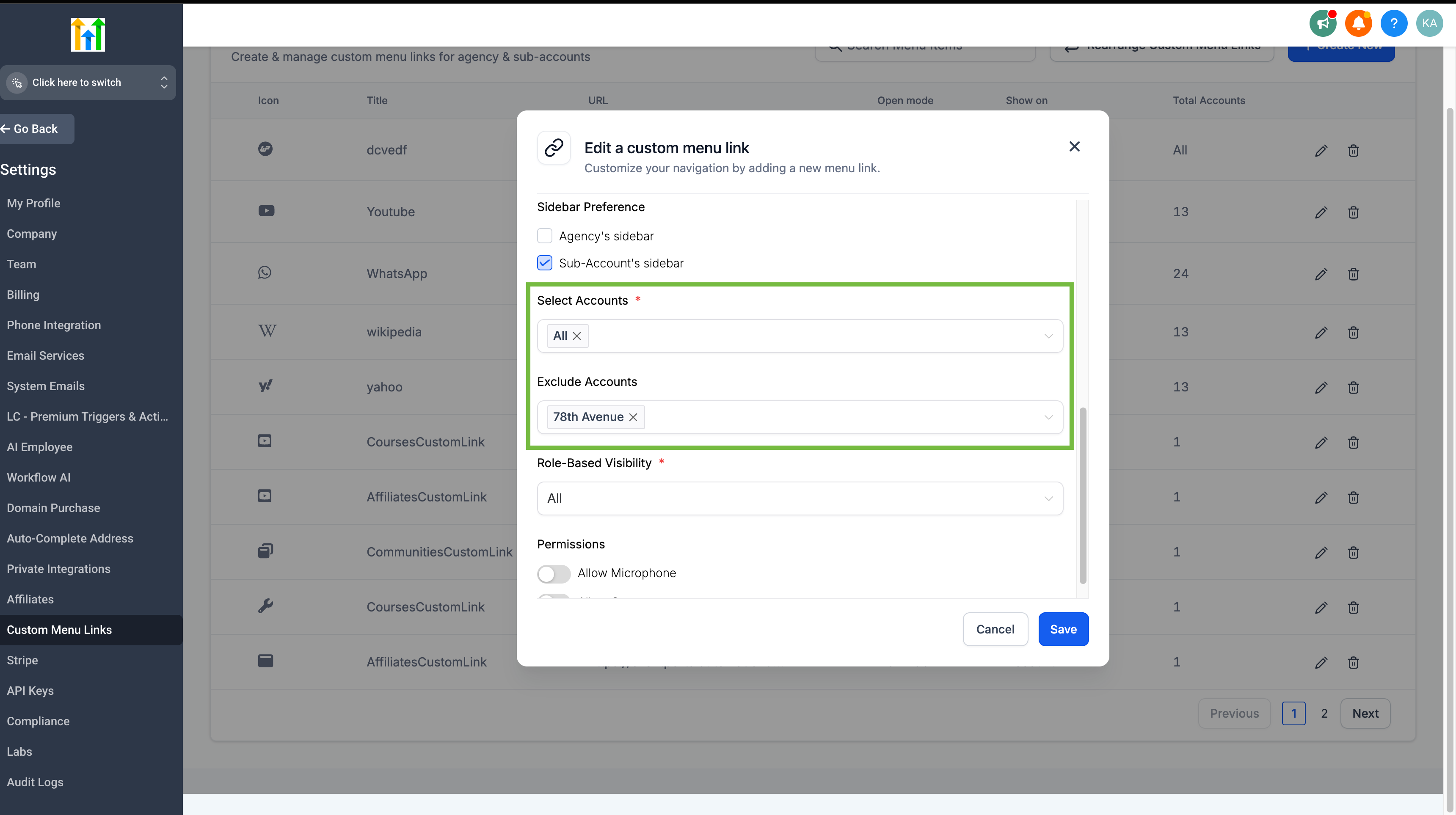
Task: Uncheck the Sub-Account's sidebar checkbox
Action: (x=544, y=263)
